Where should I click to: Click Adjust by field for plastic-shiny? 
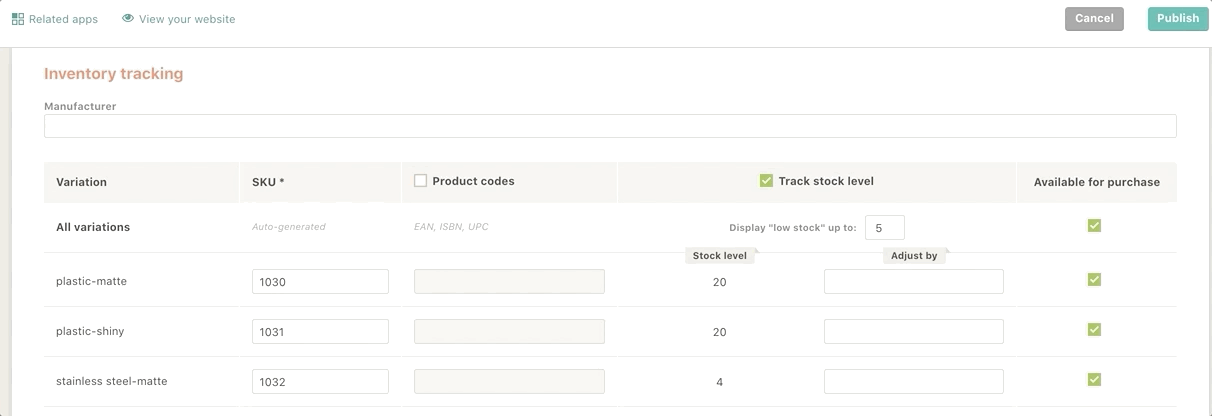(x=914, y=332)
